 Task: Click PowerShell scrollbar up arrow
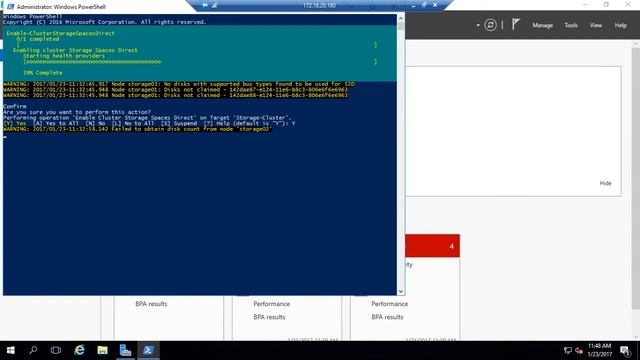(x=400, y=18)
